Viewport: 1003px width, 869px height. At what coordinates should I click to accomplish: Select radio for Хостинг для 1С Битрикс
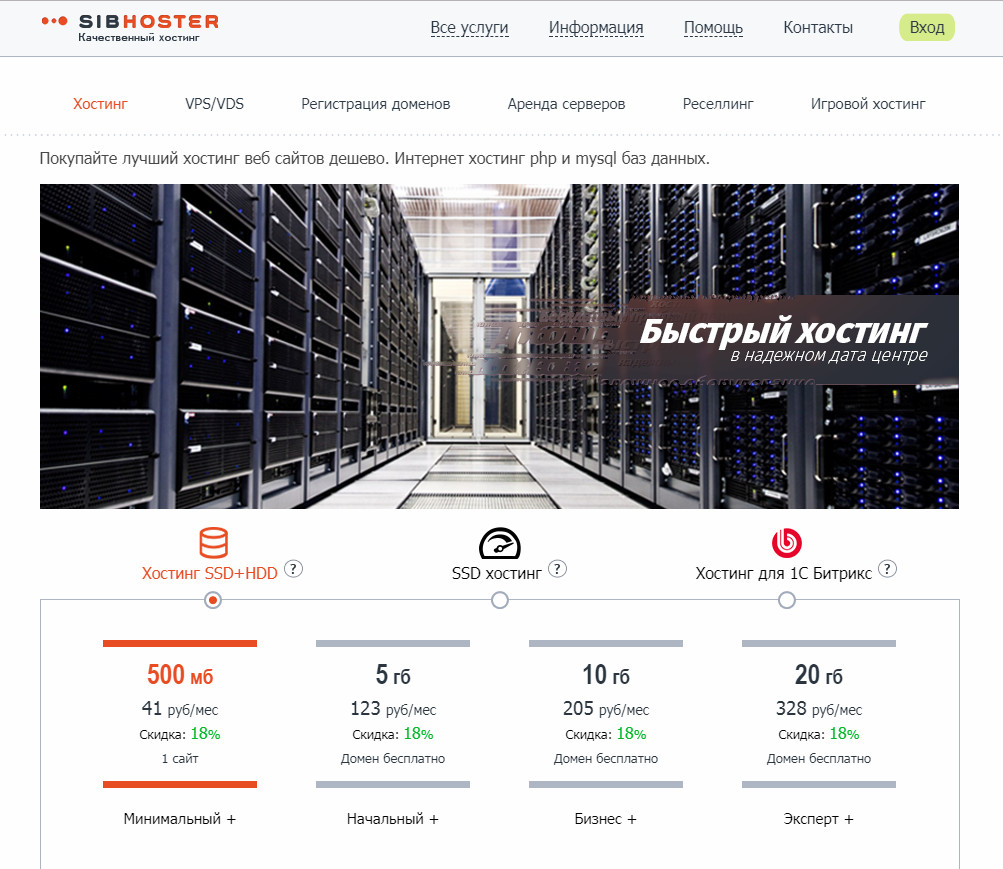tap(787, 600)
